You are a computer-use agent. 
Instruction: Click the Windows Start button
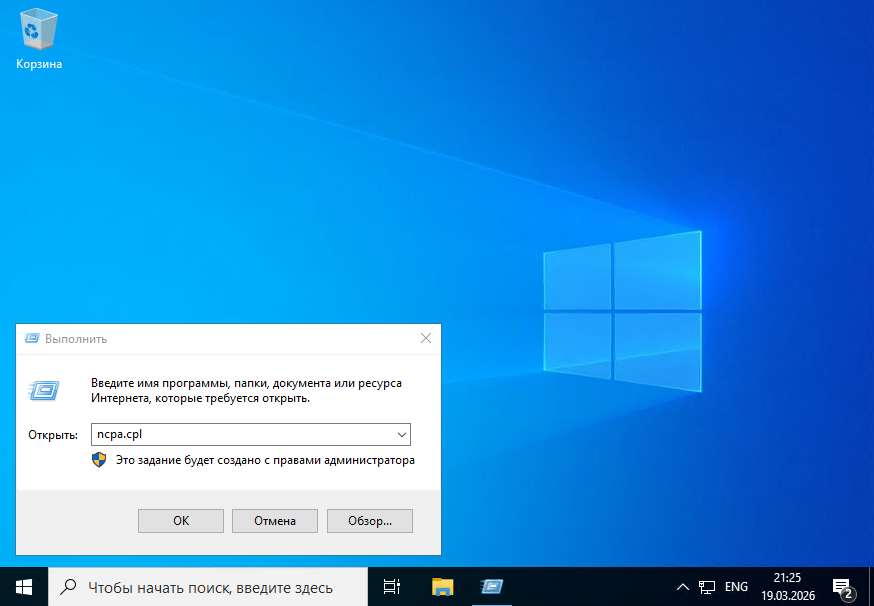[x=23, y=587]
